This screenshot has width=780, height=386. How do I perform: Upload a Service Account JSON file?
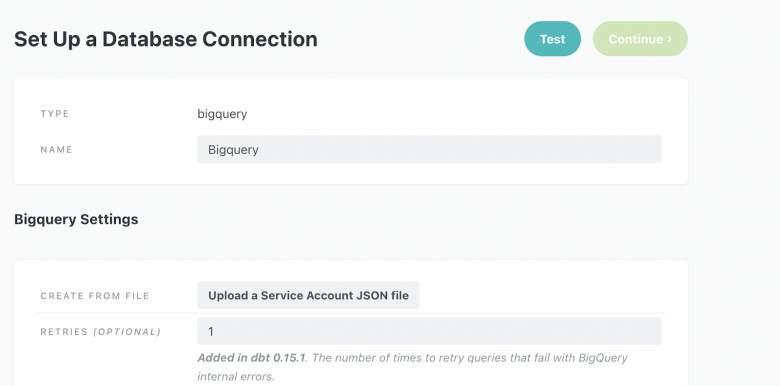(308, 295)
